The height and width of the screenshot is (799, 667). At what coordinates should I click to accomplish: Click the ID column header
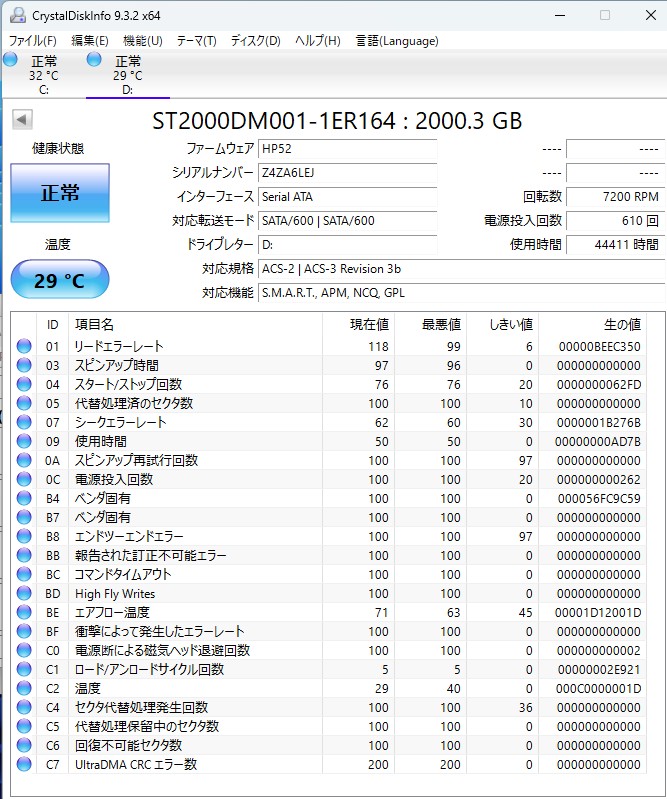click(x=52, y=324)
